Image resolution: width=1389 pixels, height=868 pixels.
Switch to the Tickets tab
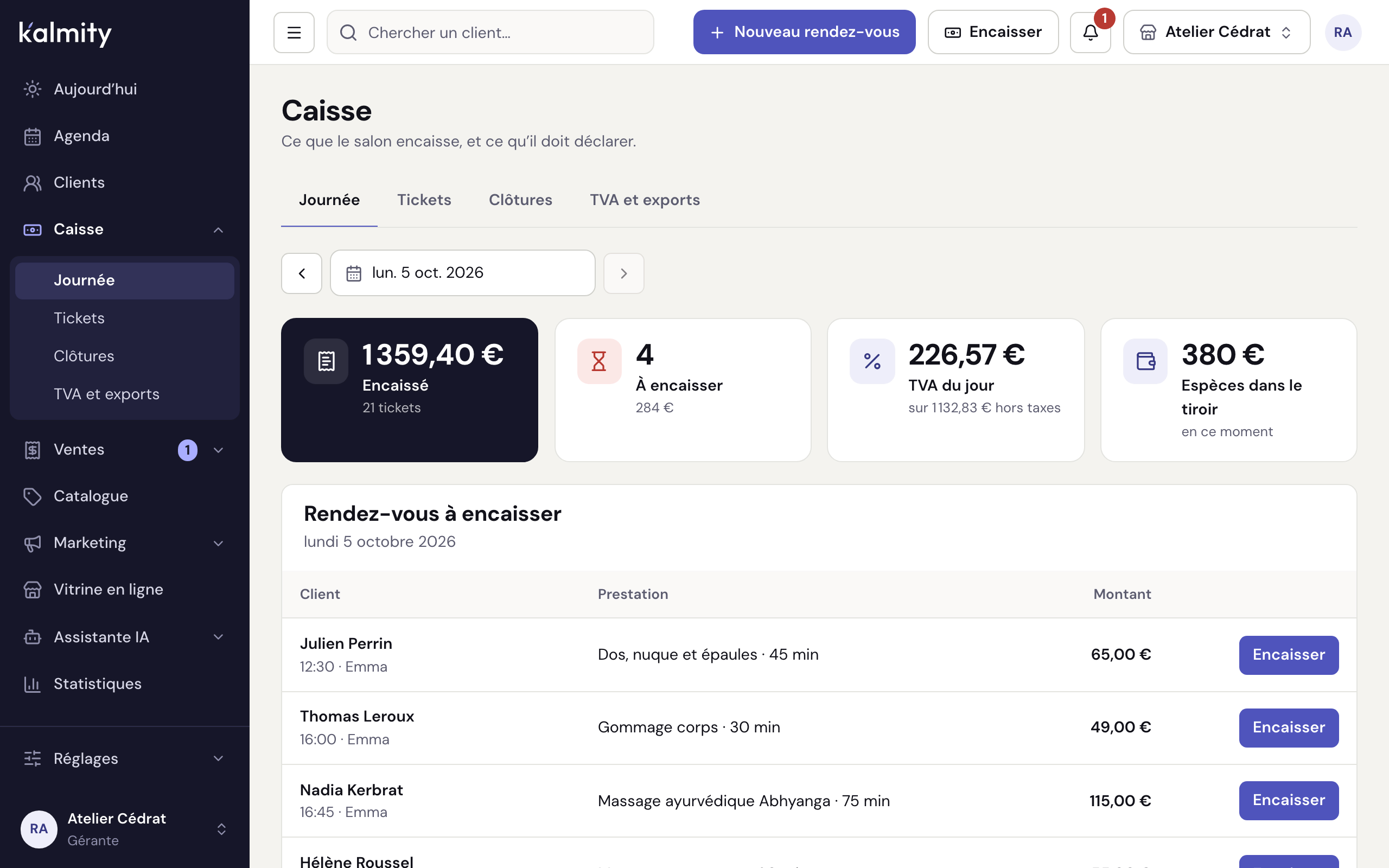[x=424, y=200]
